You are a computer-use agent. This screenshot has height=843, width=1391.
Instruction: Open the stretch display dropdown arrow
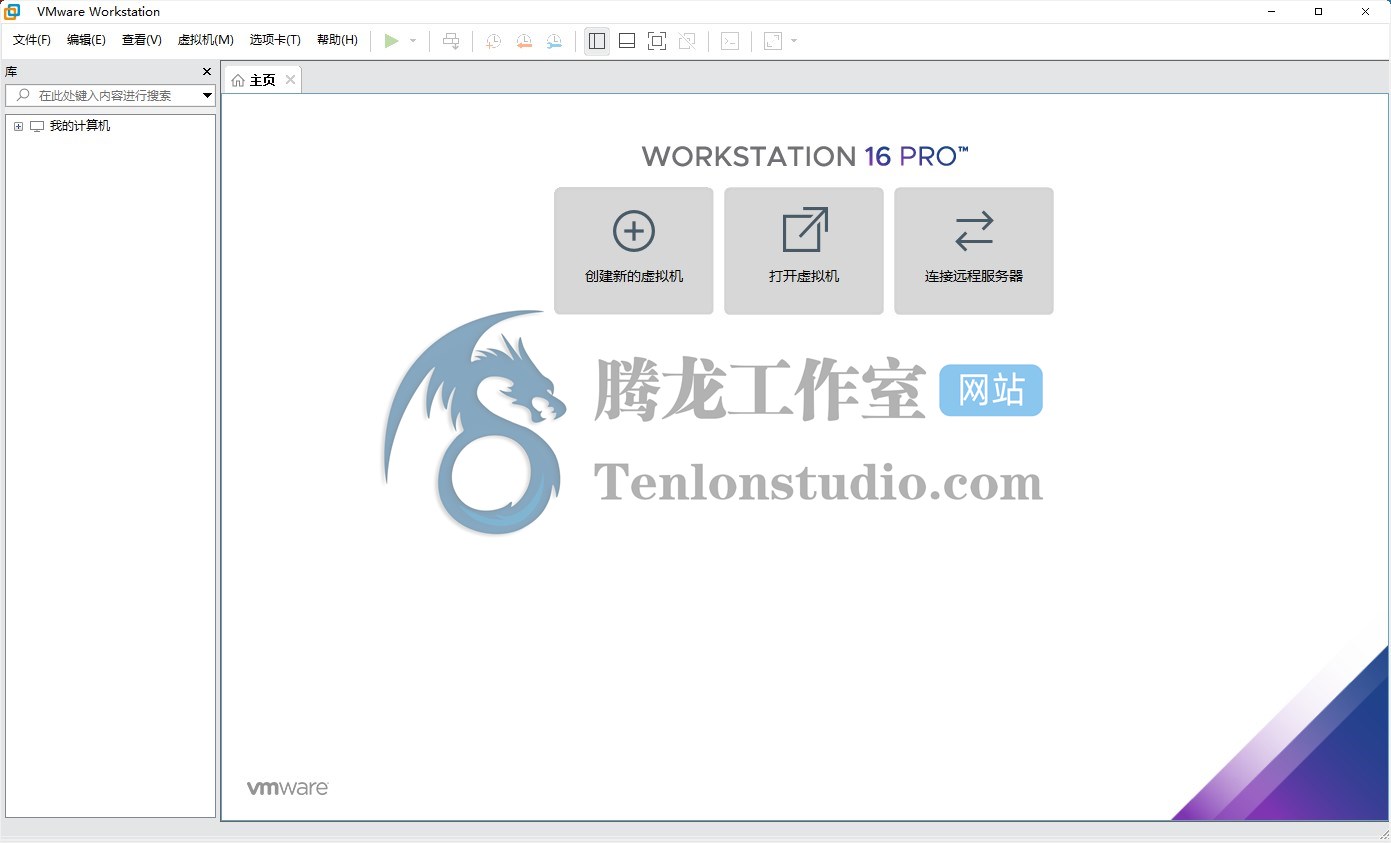pyautogui.click(x=794, y=41)
